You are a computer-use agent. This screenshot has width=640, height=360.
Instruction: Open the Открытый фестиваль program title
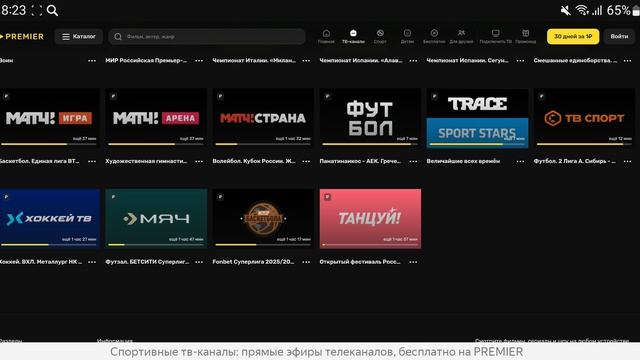click(x=360, y=262)
